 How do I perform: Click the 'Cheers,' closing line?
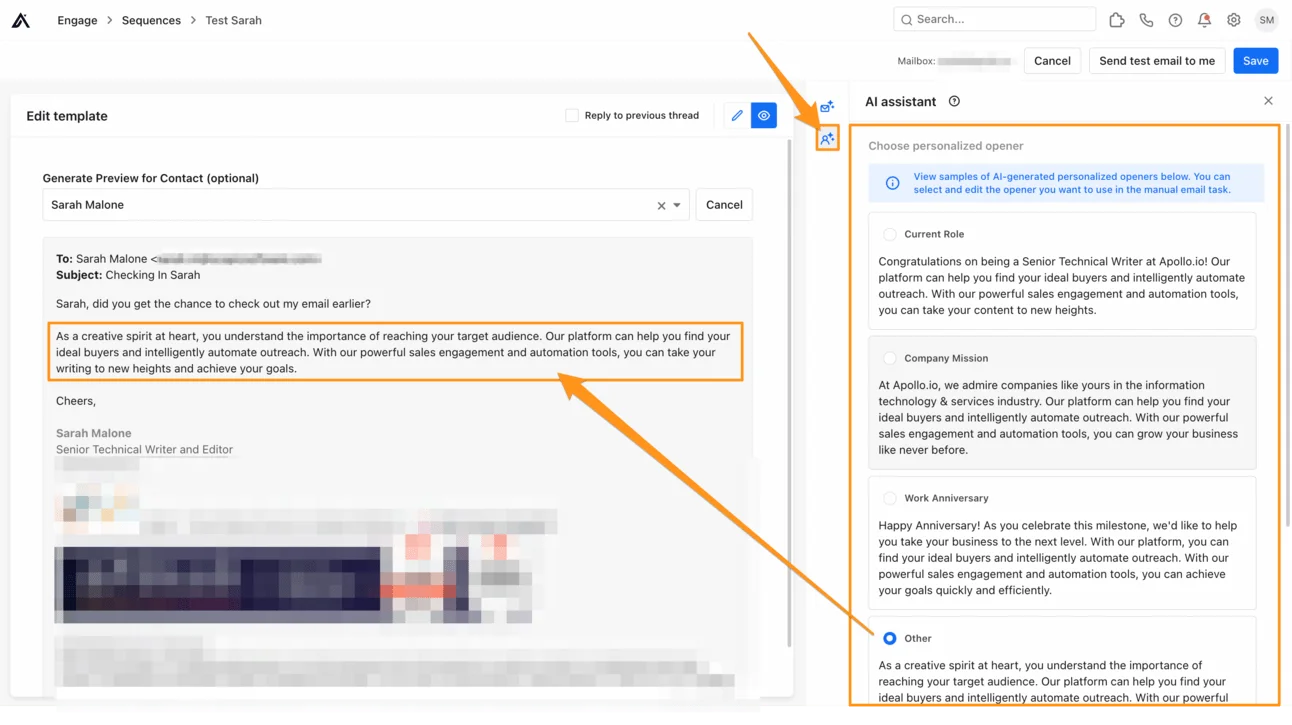[x=76, y=401]
